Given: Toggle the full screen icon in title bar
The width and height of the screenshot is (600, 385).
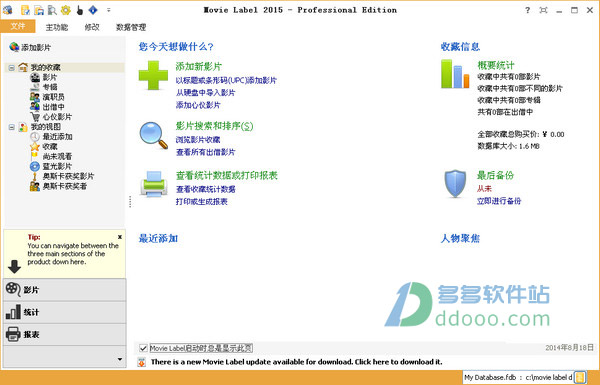Looking at the screenshot, I should 543,10.
